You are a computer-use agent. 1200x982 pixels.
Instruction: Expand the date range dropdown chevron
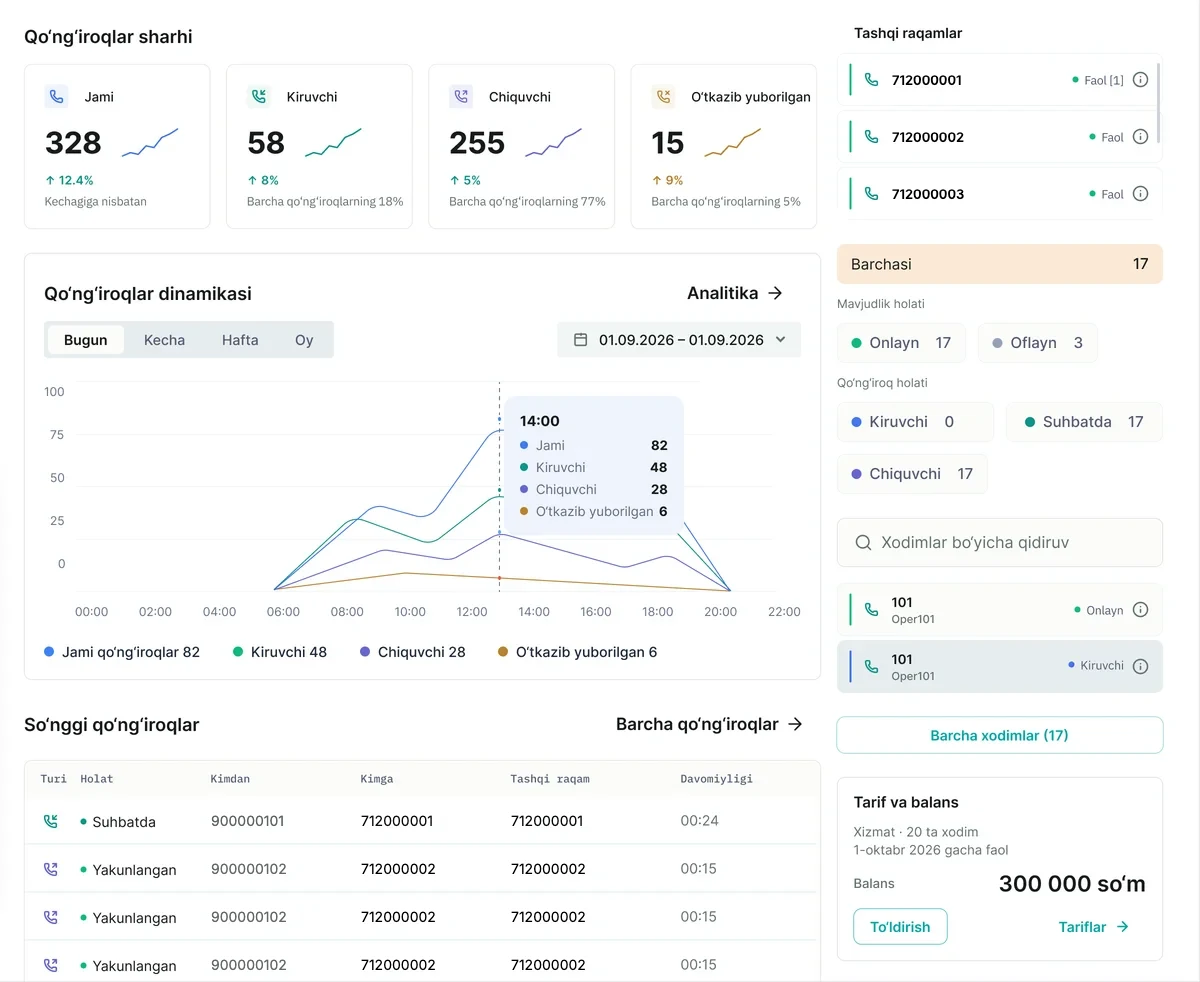781,340
